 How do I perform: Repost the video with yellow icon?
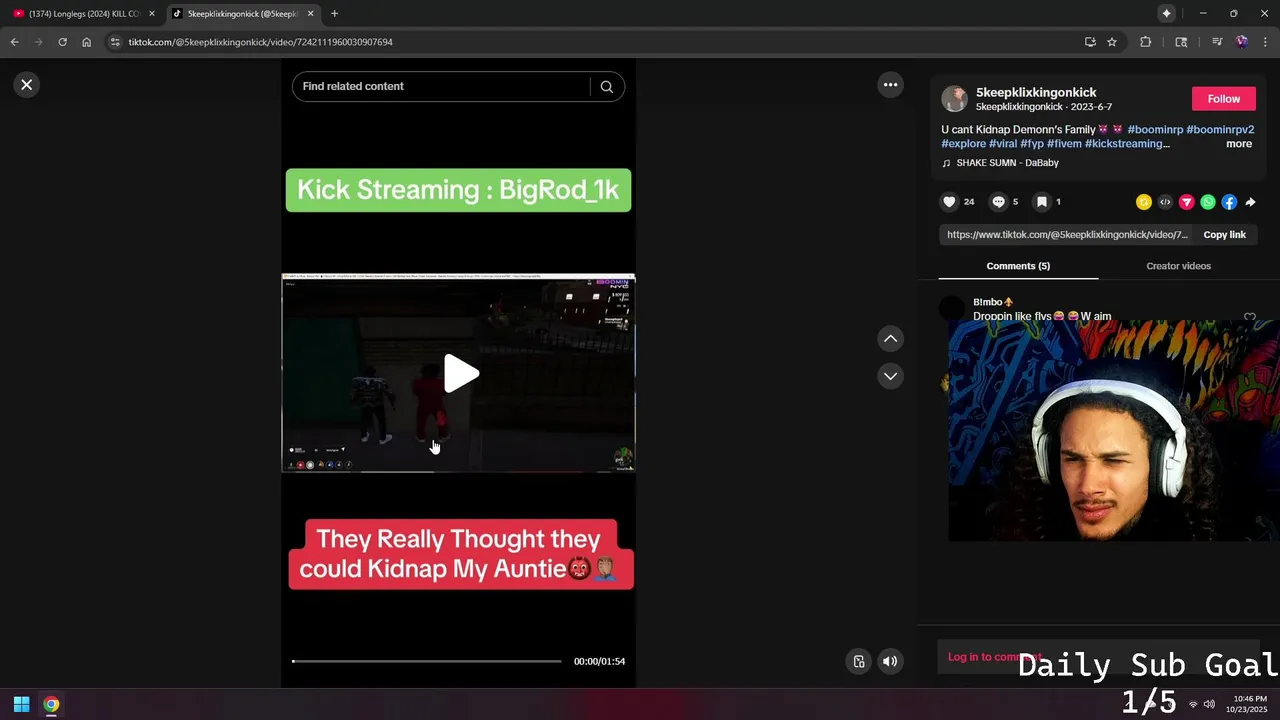coord(1144,202)
